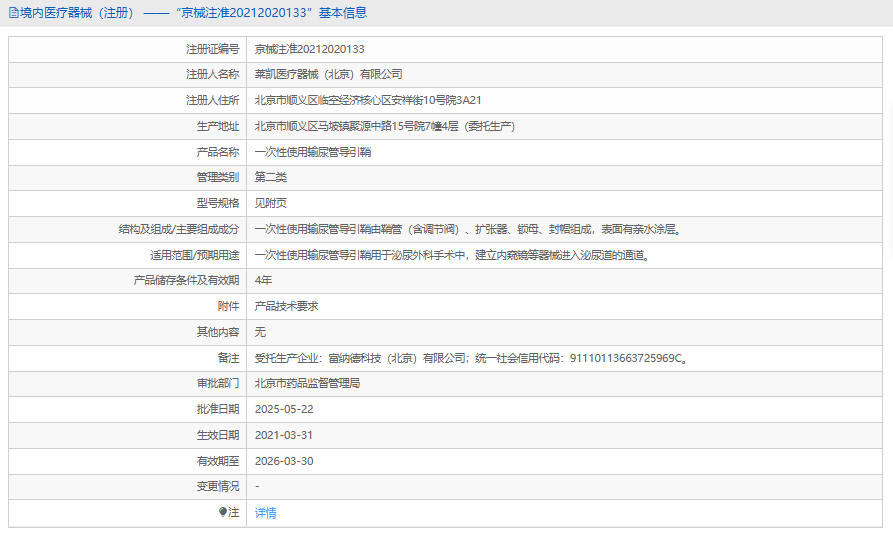The width and height of the screenshot is (893, 533).
Task: Click the 生产地址 production address value
Action: click(384, 126)
